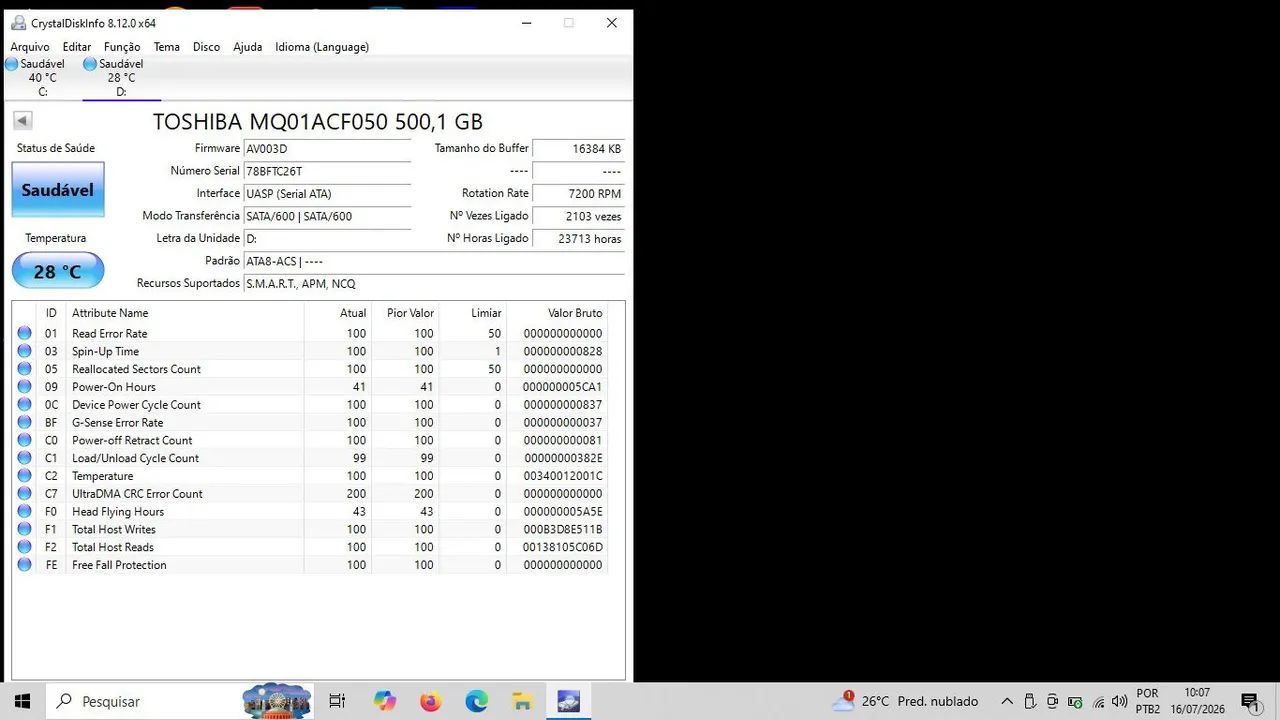Click the serial number field 78BFTC26T
This screenshot has height=720, width=1280.
tap(327, 171)
